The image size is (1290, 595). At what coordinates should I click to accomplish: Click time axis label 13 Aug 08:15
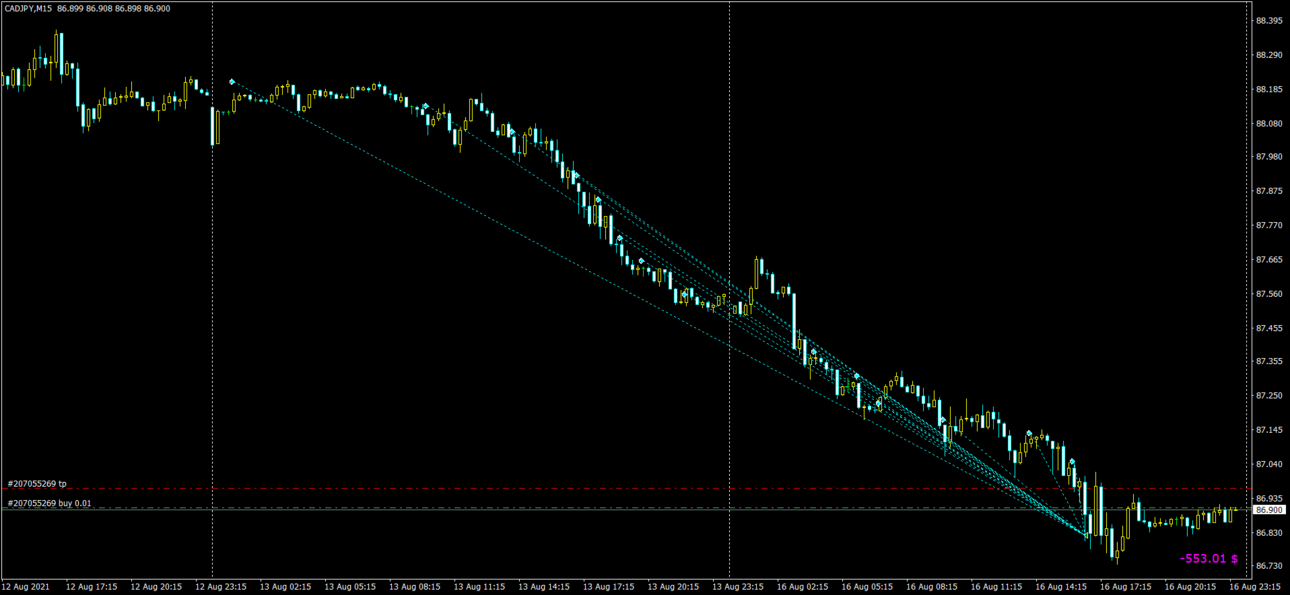point(413,586)
